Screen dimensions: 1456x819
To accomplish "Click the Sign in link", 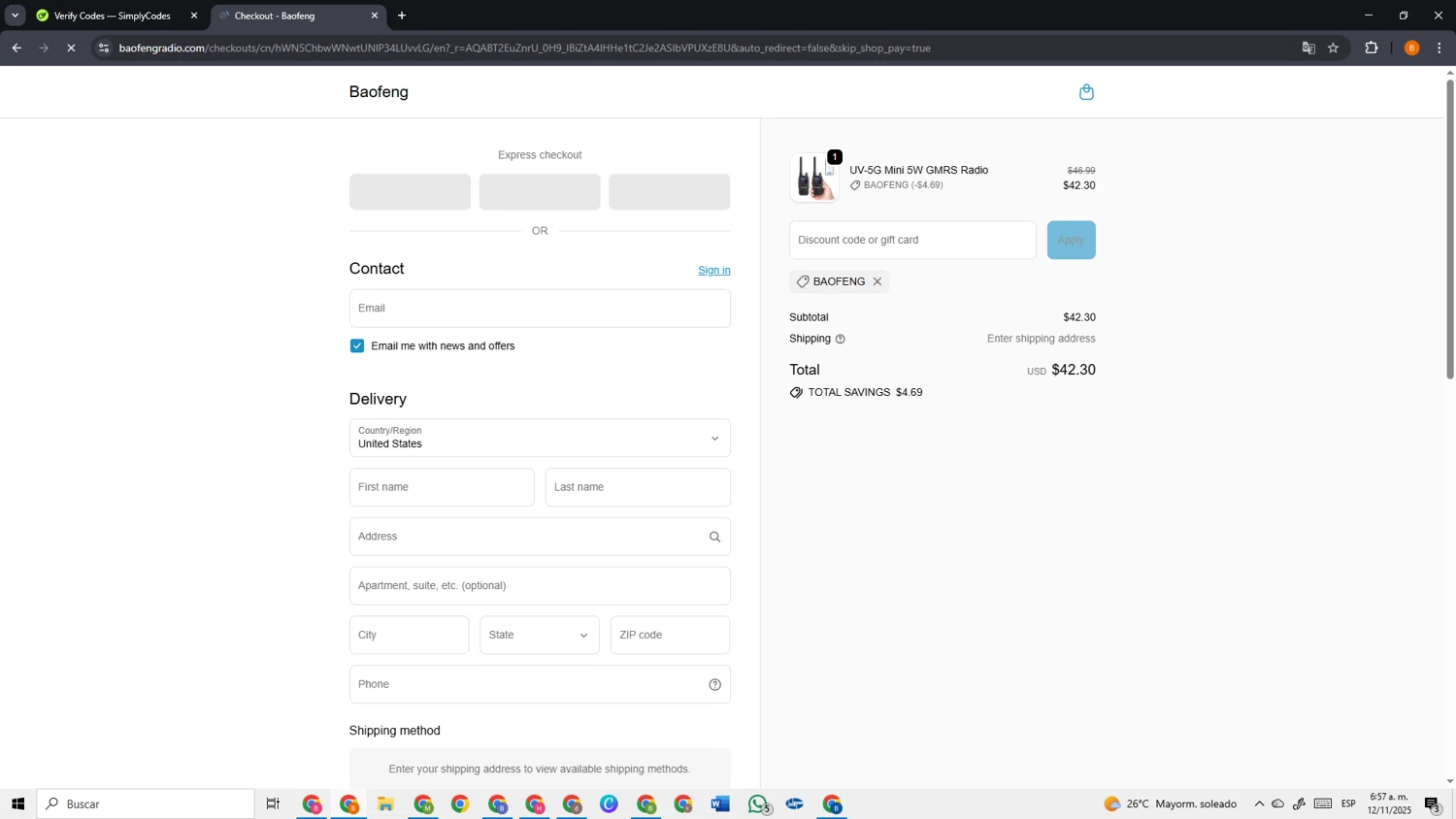I will point(714,271).
